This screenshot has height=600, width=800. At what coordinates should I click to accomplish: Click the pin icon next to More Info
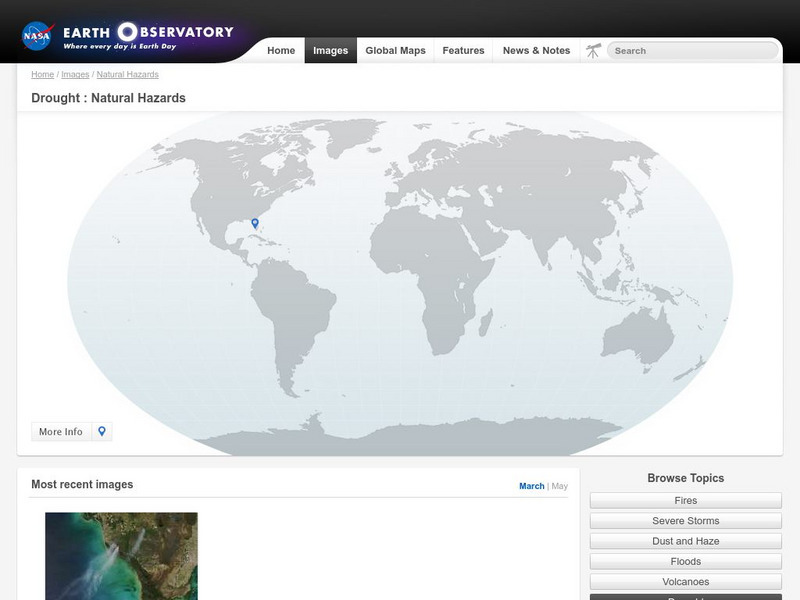(102, 431)
